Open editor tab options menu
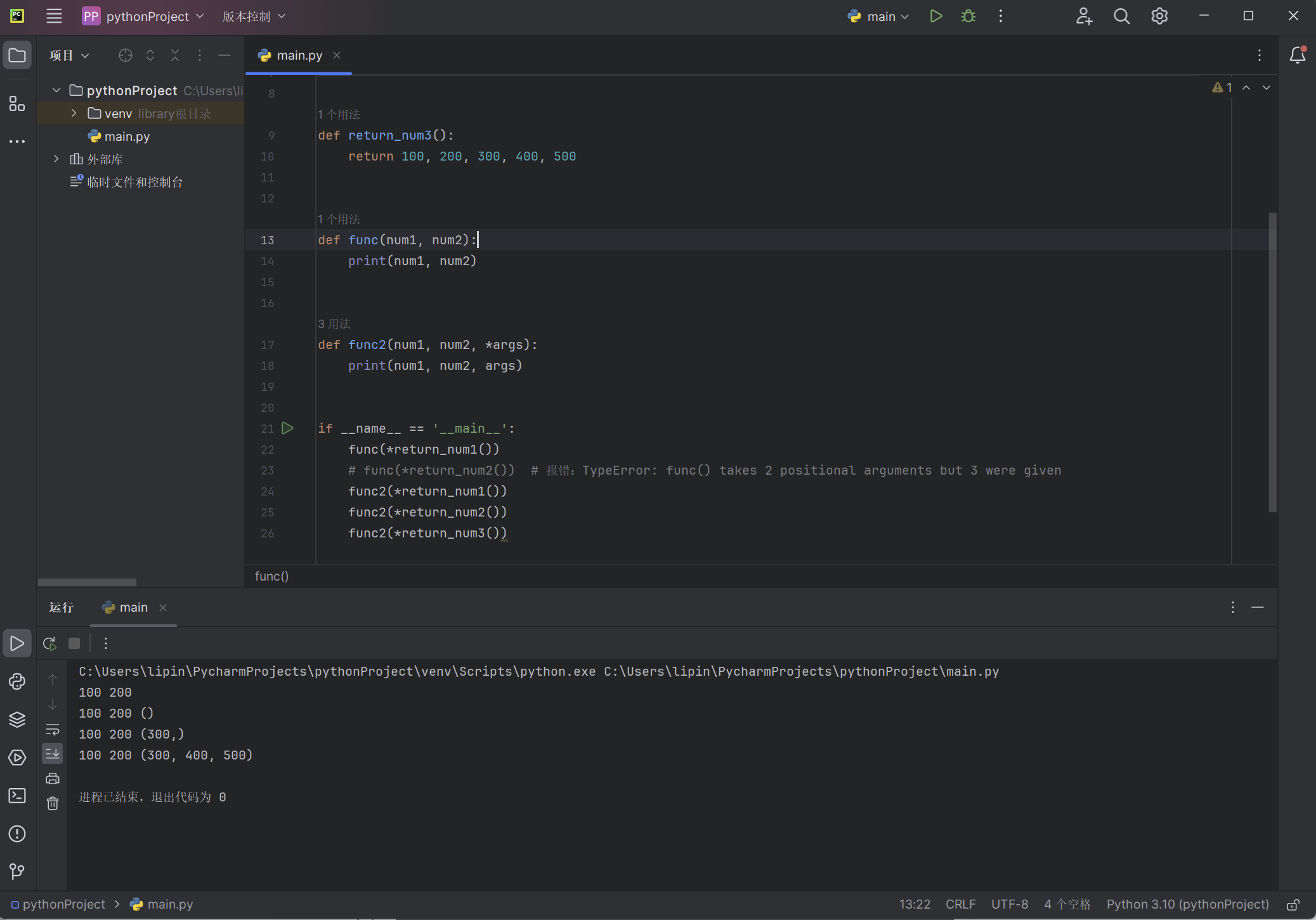 (1260, 55)
